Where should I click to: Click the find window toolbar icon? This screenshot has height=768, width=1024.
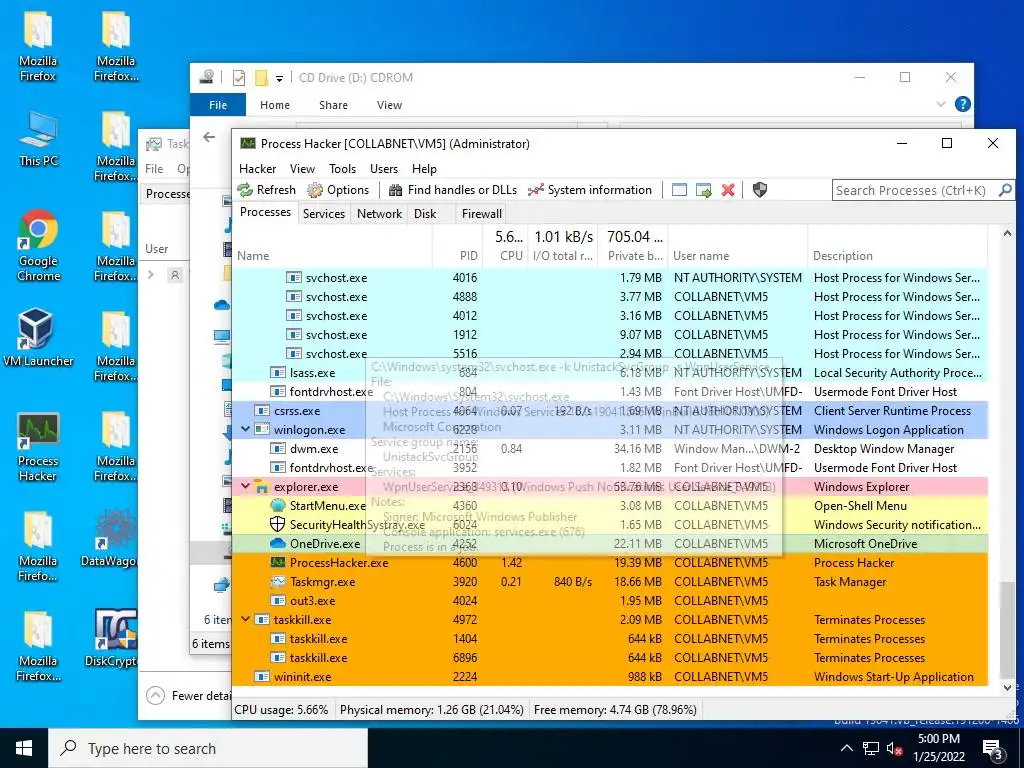pos(679,190)
